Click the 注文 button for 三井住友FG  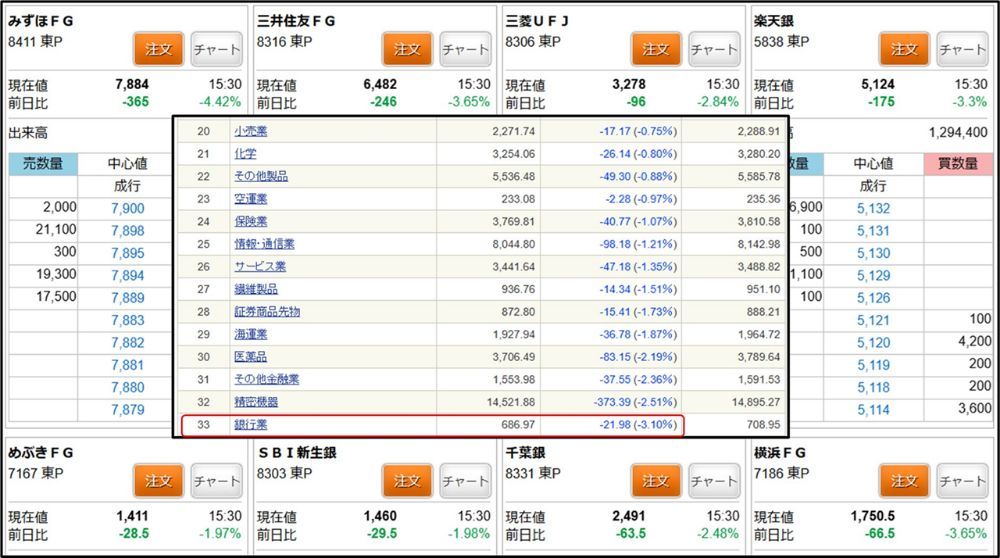pyautogui.click(x=408, y=49)
